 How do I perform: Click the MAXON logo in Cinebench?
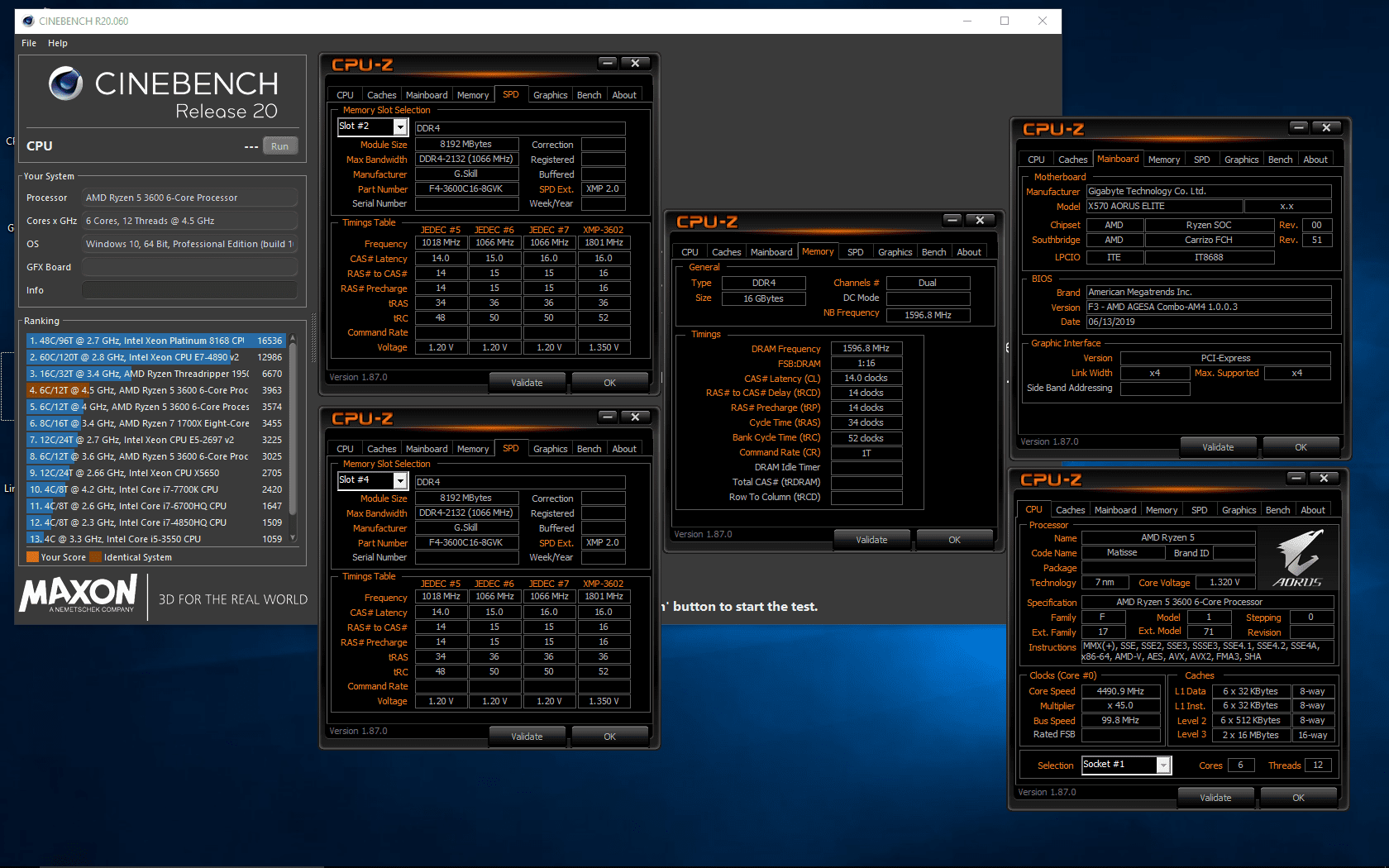click(78, 594)
